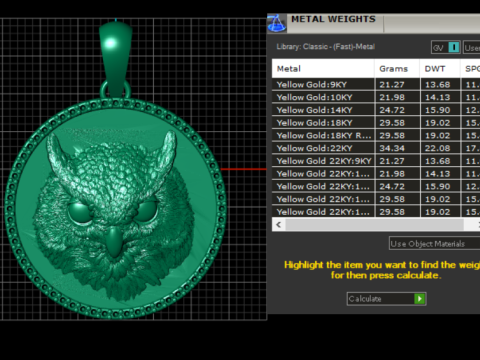Click the Metal Weights panel title

pyautogui.click(x=333, y=19)
